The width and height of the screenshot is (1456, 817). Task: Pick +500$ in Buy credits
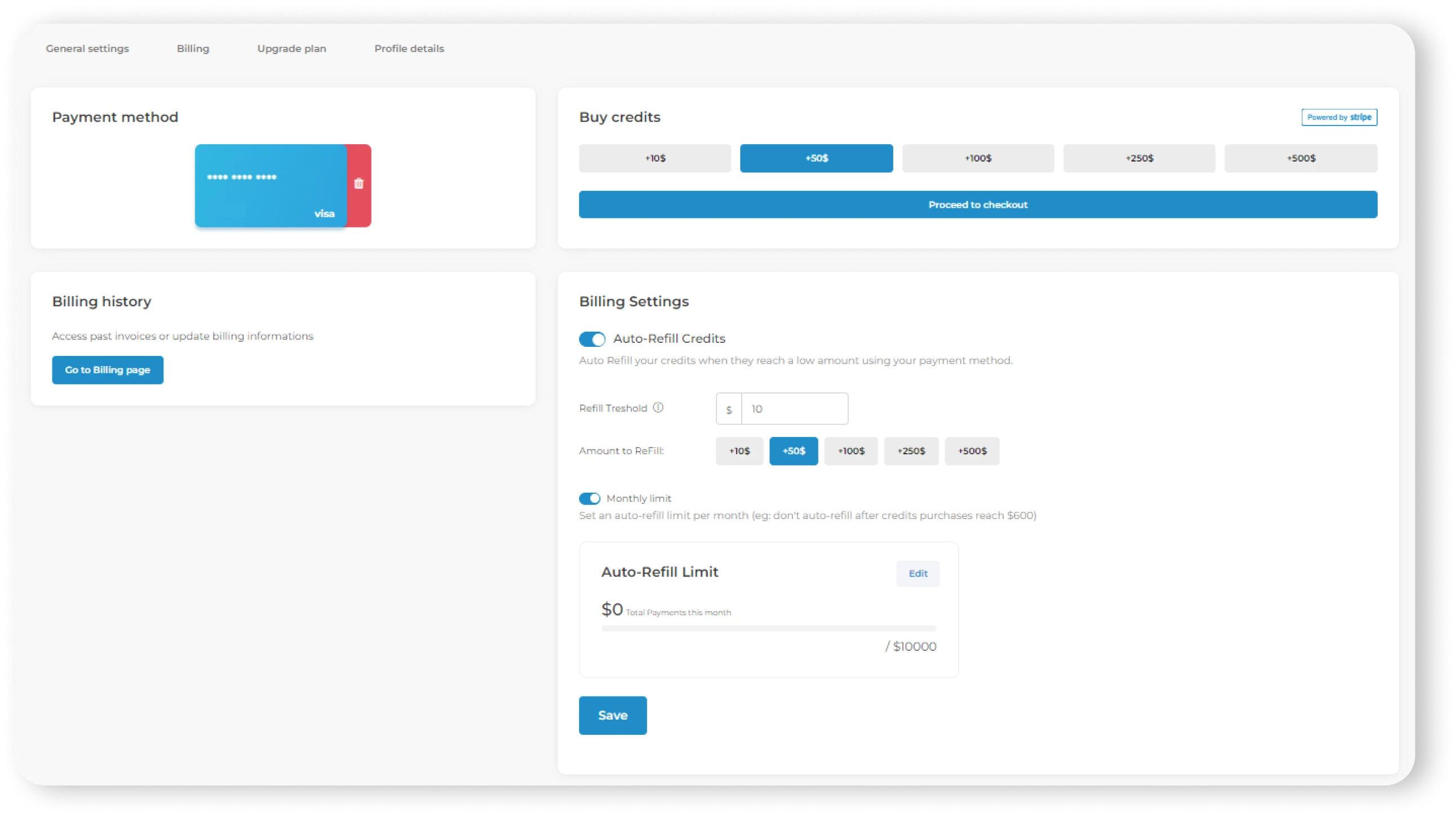pyautogui.click(x=1300, y=158)
